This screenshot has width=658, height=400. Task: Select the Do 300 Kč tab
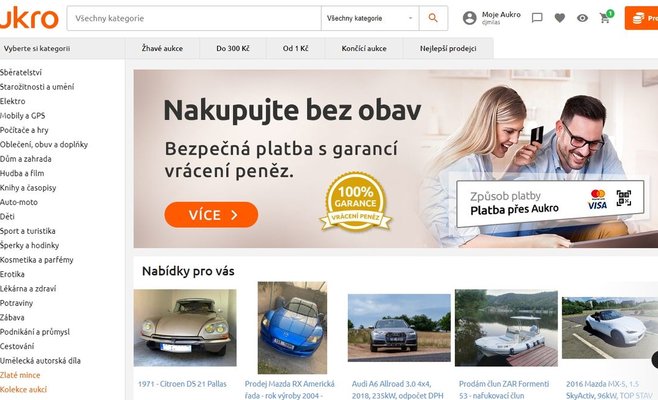(x=233, y=48)
